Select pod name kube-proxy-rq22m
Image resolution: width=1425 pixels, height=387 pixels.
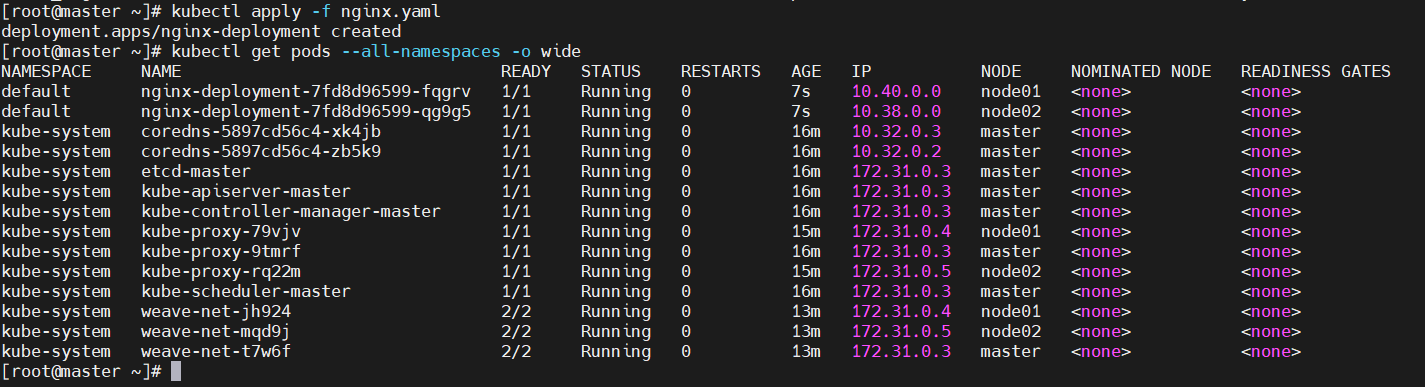[x=221, y=271]
